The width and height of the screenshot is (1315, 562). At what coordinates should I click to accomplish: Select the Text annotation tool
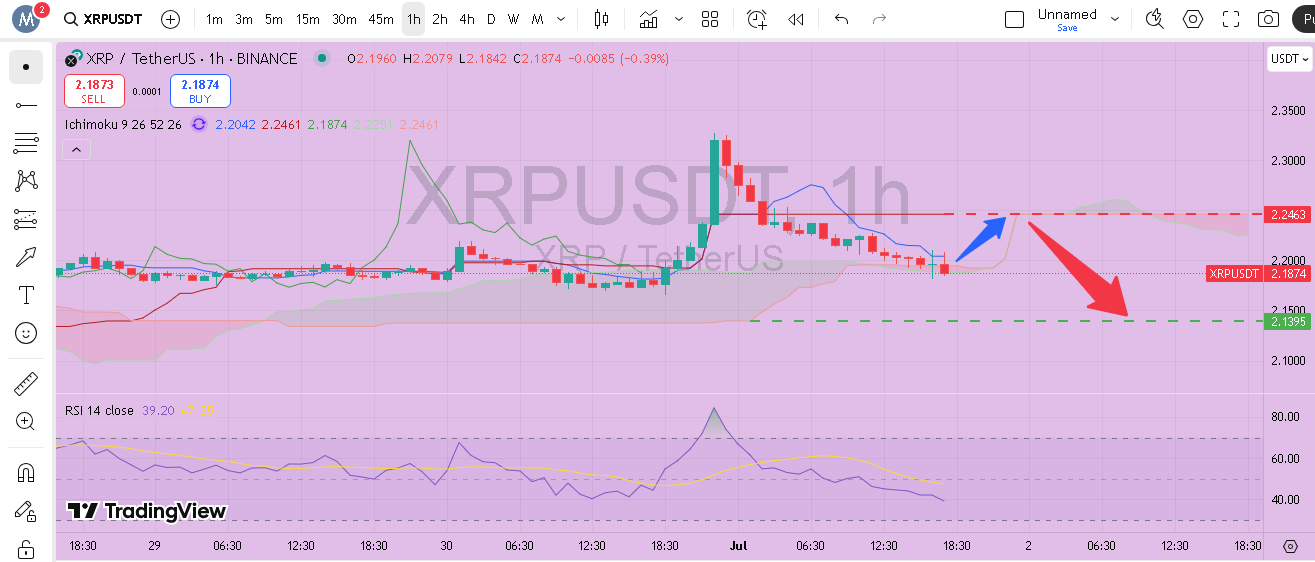(26, 295)
